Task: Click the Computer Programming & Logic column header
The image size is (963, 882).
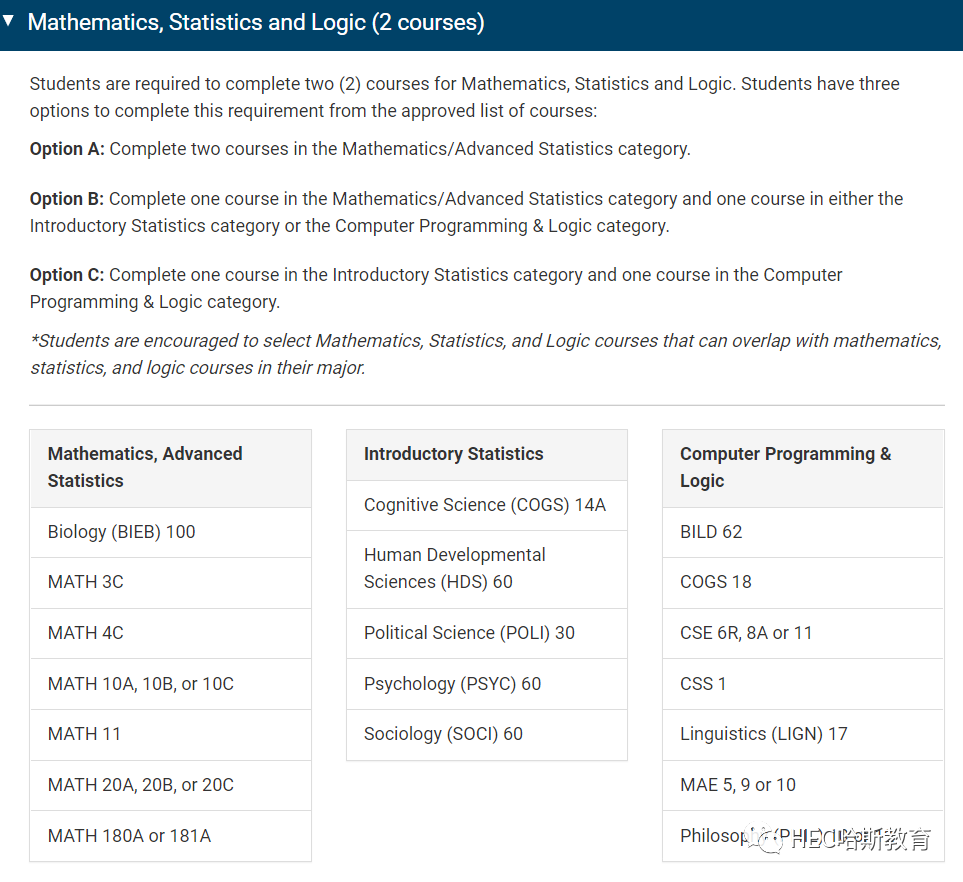Action: [803, 468]
